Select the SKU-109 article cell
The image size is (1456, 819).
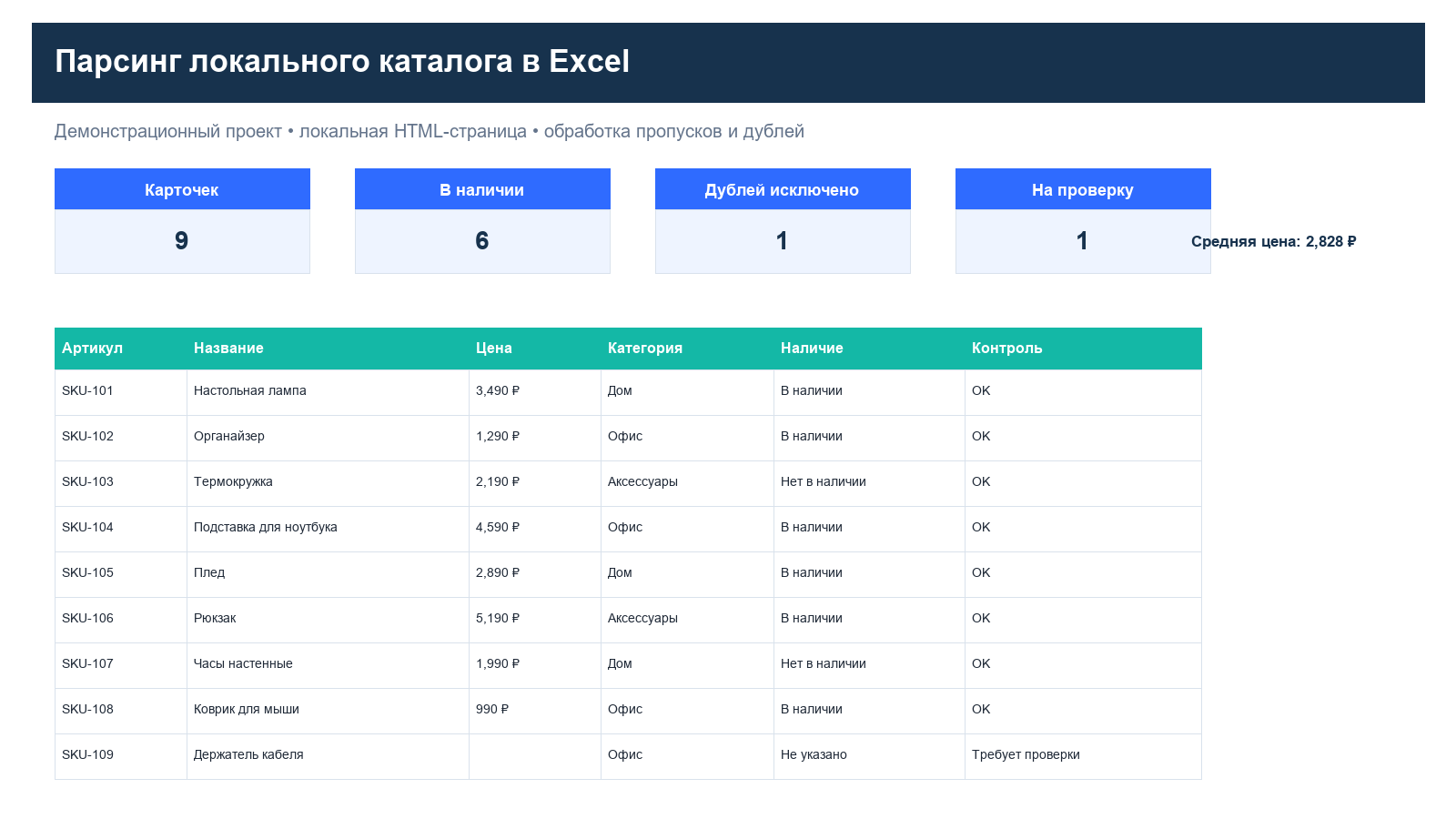[x=121, y=756]
